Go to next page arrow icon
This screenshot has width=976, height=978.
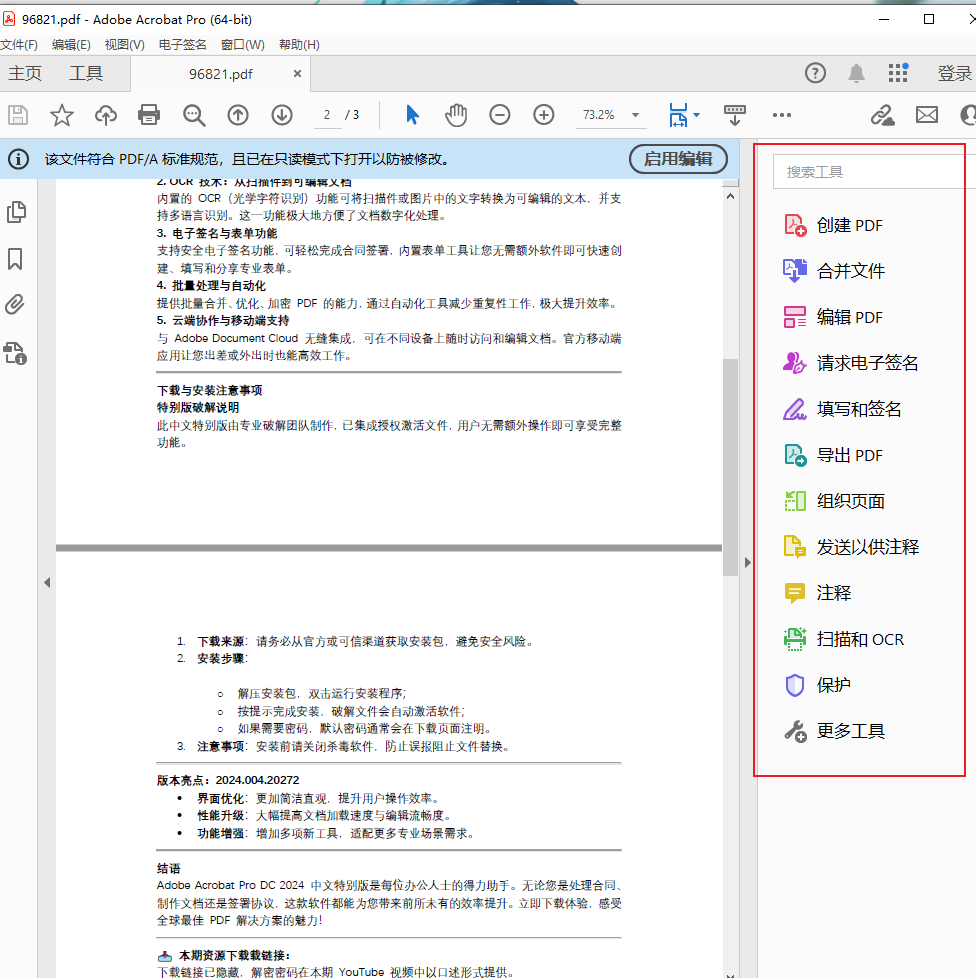tap(282, 115)
